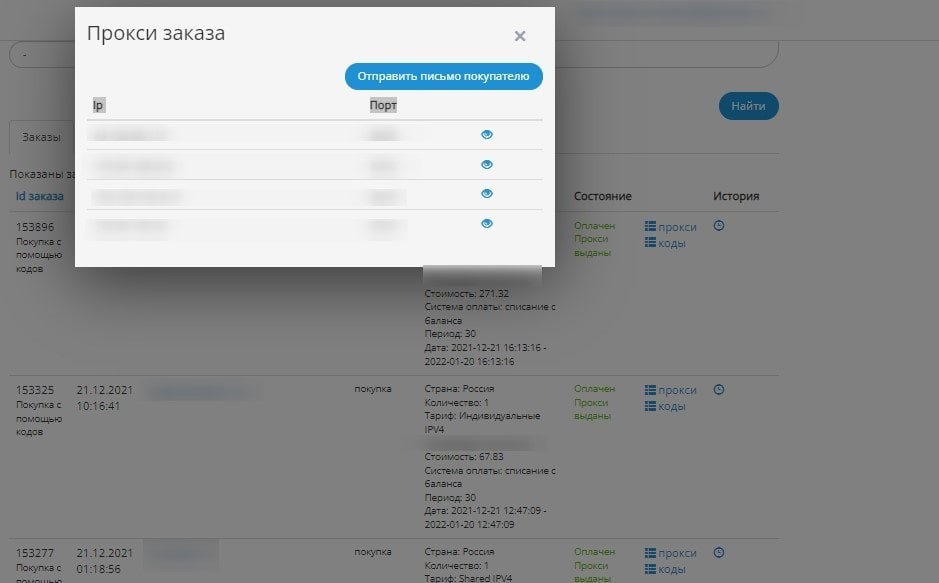This screenshot has height=583, width=939.
Task: Click order id 153325
Action: click(35, 390)
